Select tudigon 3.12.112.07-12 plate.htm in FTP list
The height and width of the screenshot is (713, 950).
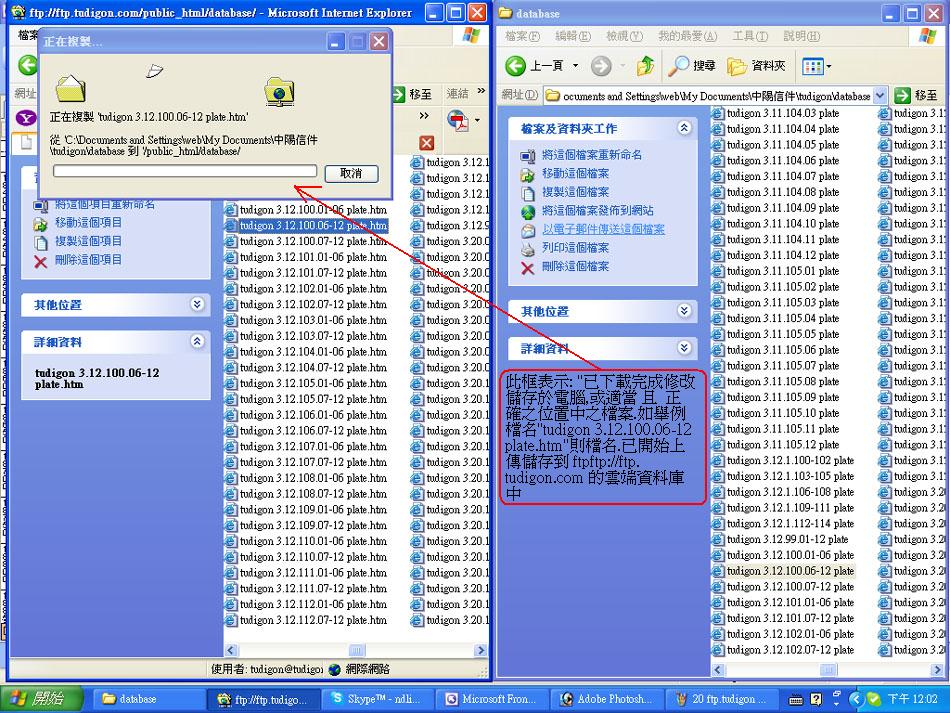click(306, 620)
